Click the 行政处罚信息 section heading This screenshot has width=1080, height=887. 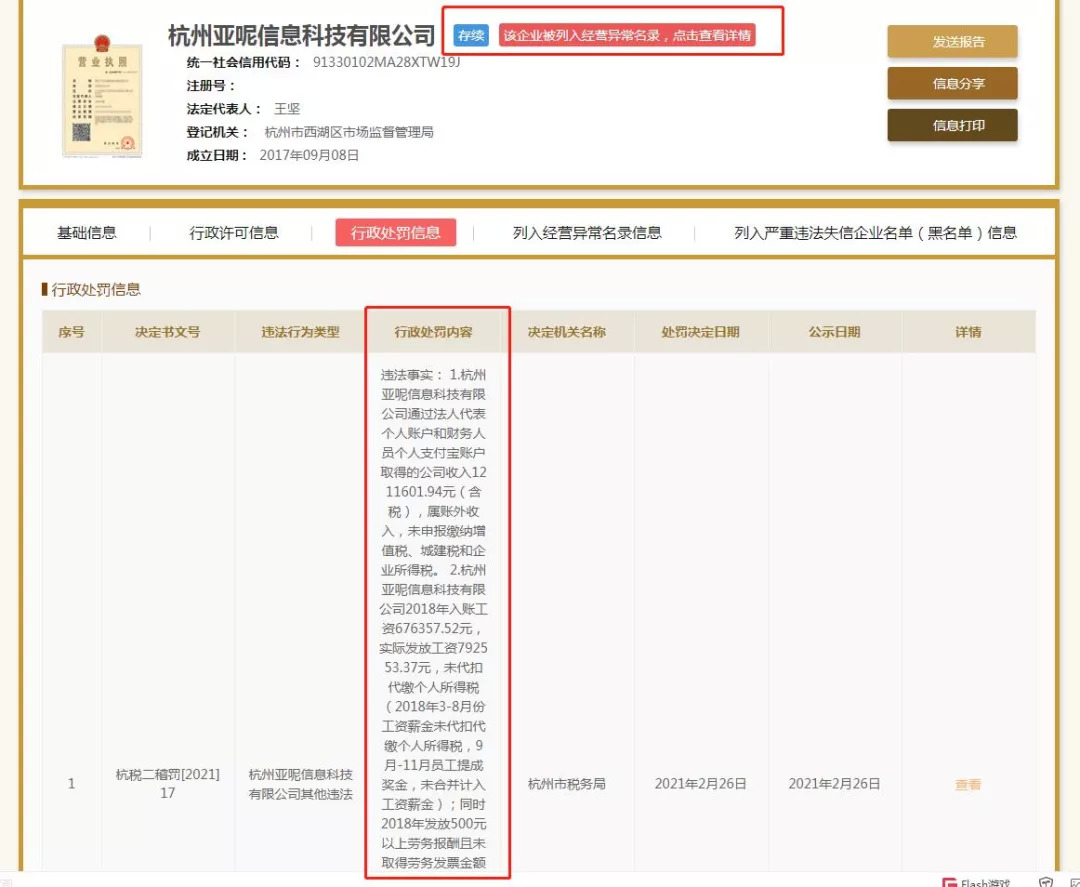96,290
